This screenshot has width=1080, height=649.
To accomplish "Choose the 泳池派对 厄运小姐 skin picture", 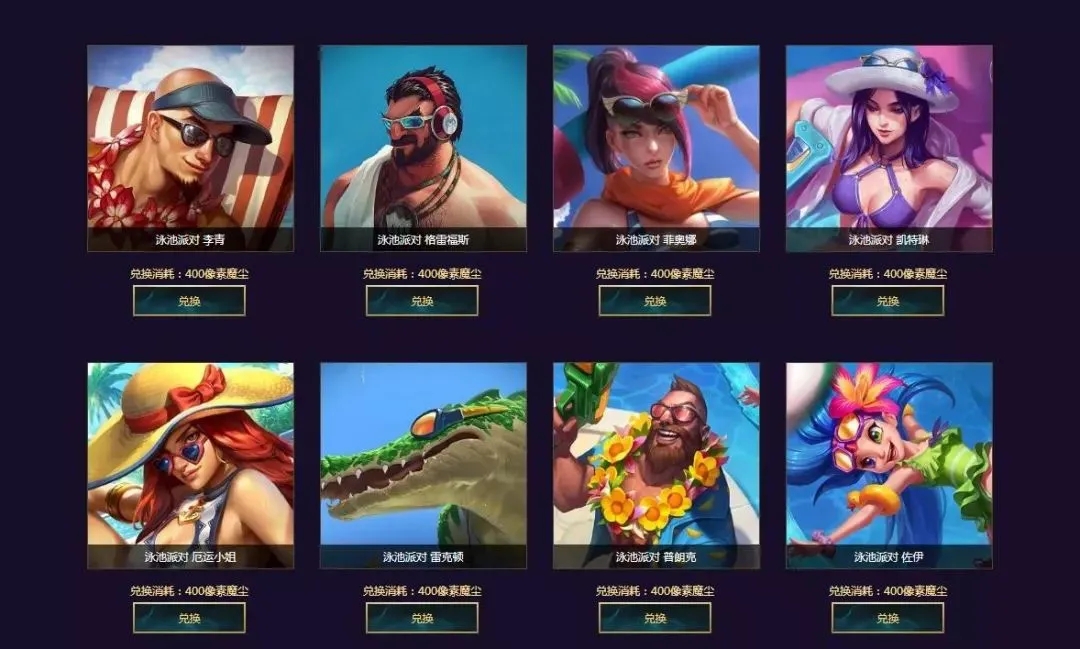I will click(x=190, y=466).
